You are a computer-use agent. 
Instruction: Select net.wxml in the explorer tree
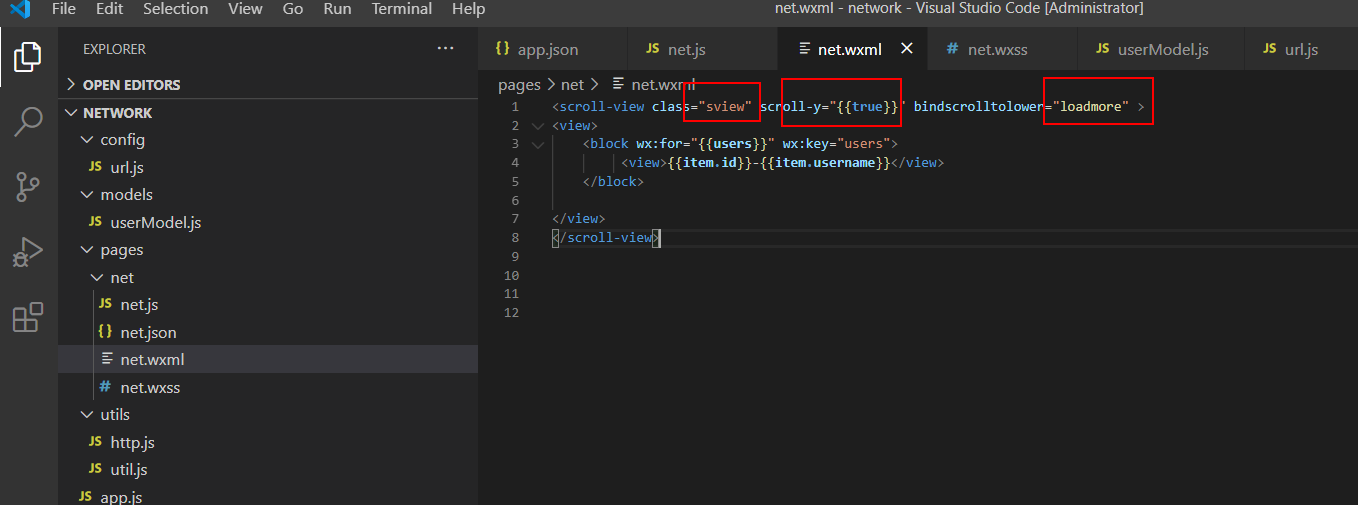268,359
